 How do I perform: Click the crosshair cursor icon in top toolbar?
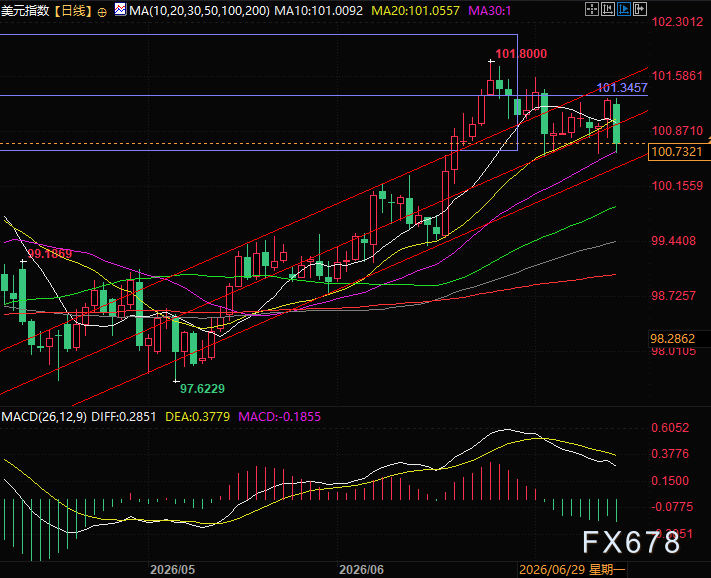tap(592, 9)
